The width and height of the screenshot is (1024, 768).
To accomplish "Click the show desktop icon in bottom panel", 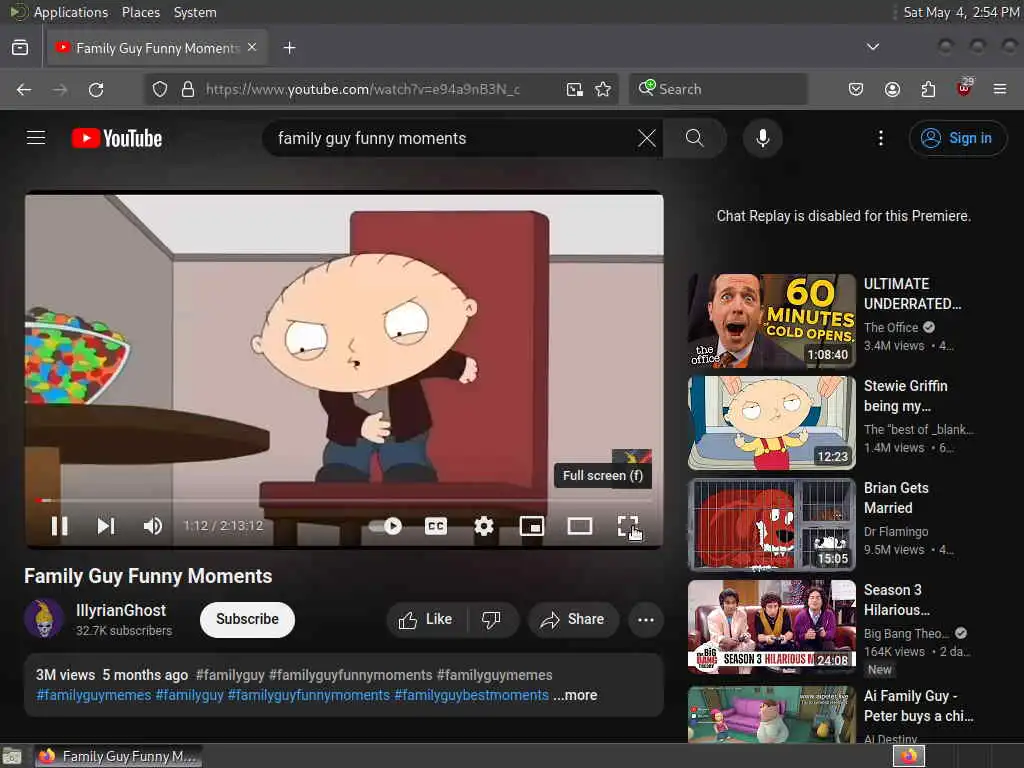I will coord(11,756).
